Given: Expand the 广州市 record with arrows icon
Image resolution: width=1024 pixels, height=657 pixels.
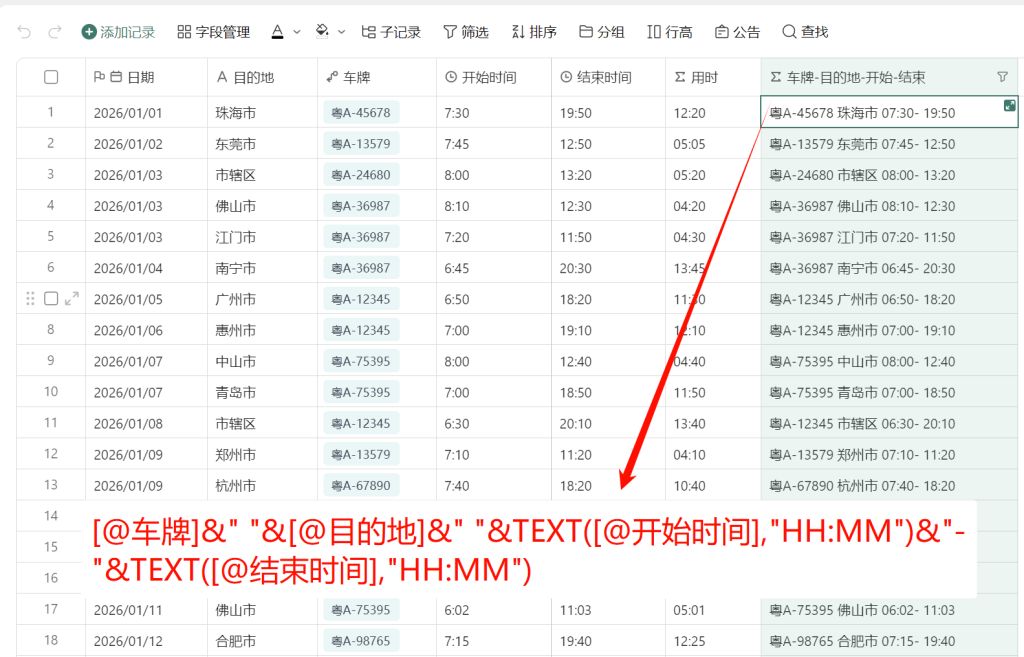Looking at the screenshot, I should point(72,298).
